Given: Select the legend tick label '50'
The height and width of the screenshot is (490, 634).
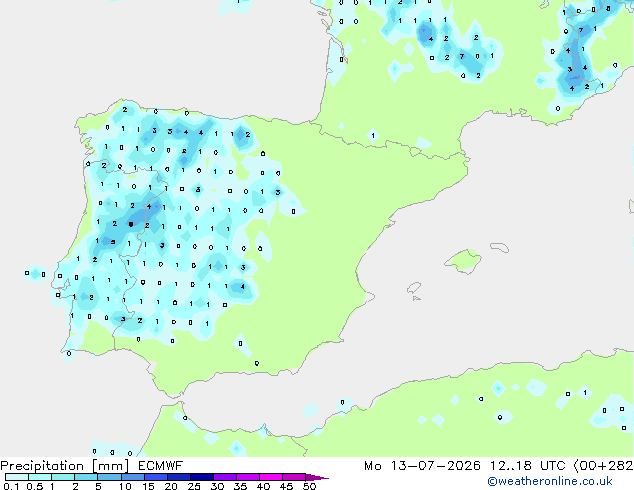Looking at the screenshot, I should pyautogui.click(x=309, y=486).
